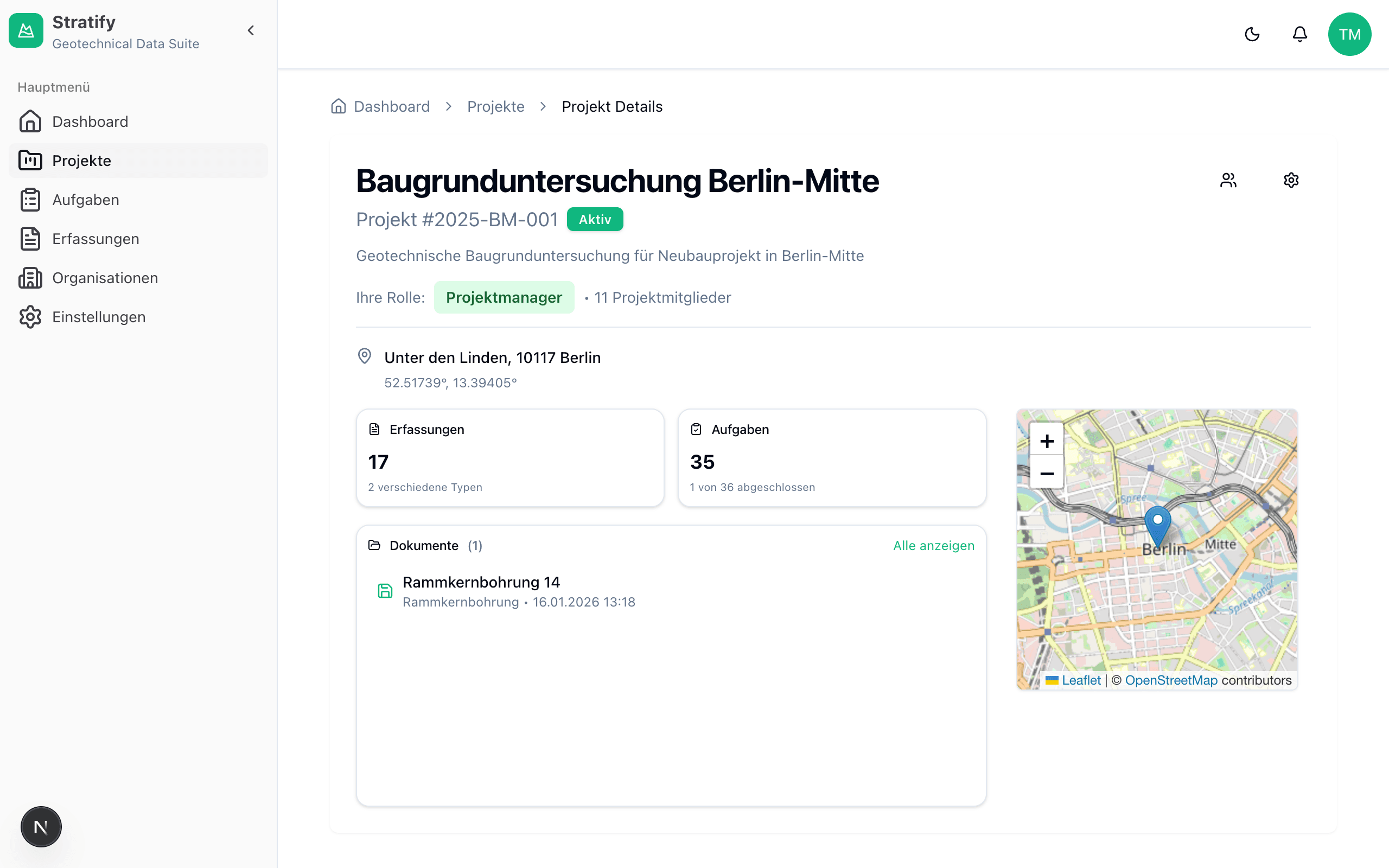1389x868 pixels.
Task: Navigate to Projekte via the breadcrumb
Action: tap(495, 106)
